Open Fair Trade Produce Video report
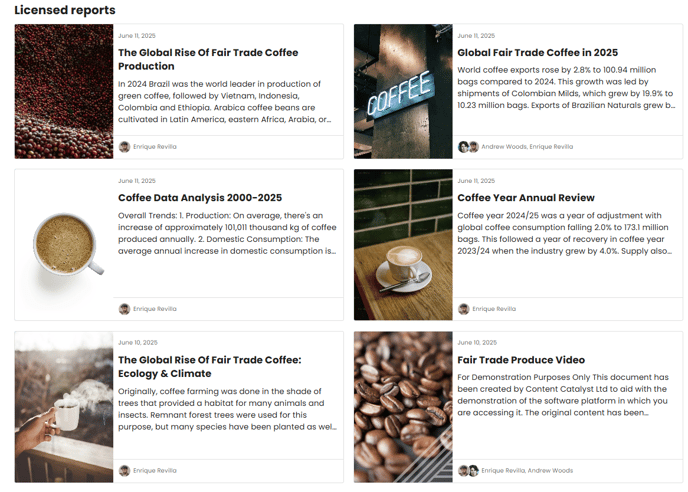The image size is (688, 492). [x=521, y=360]
